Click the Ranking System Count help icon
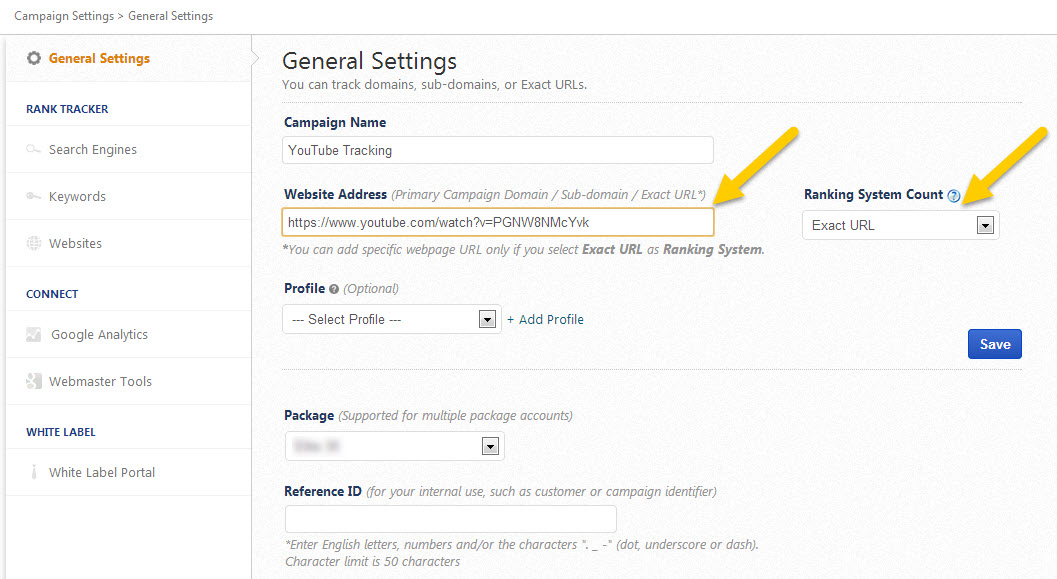Screen dimensions: 1057x579 (954, 196)
